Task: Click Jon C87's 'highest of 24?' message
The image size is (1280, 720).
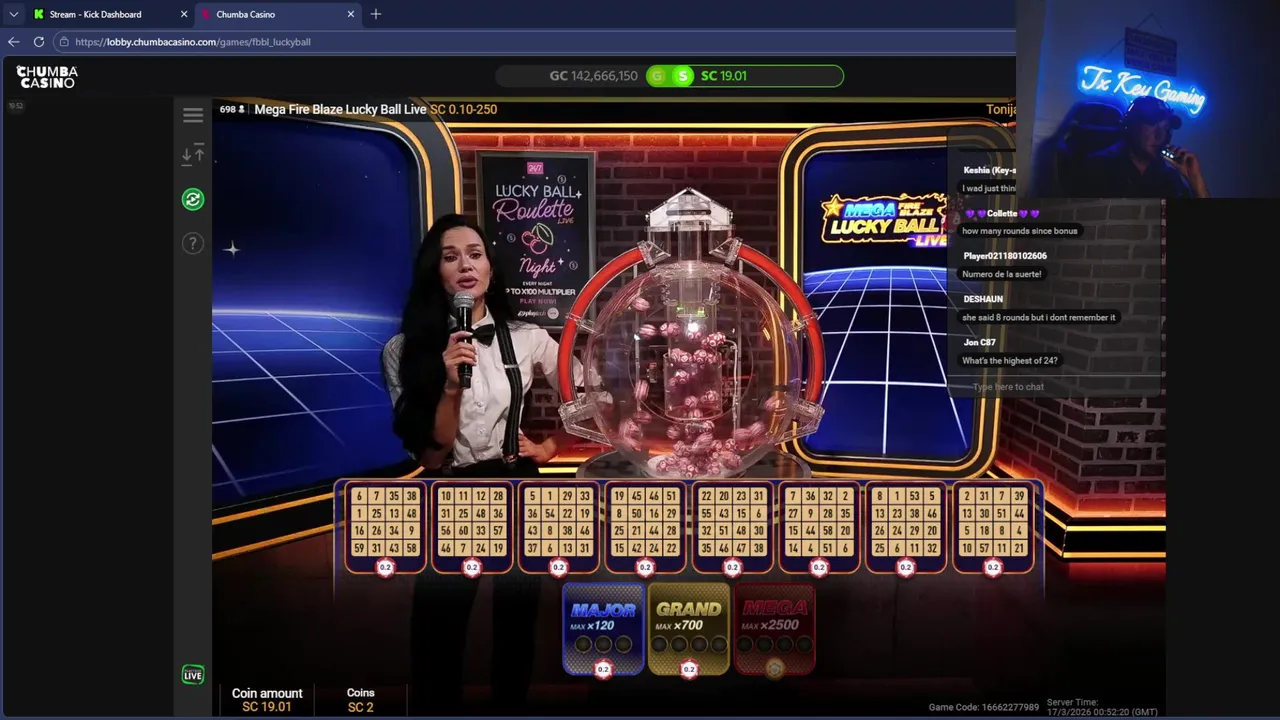Action: 1010,360
